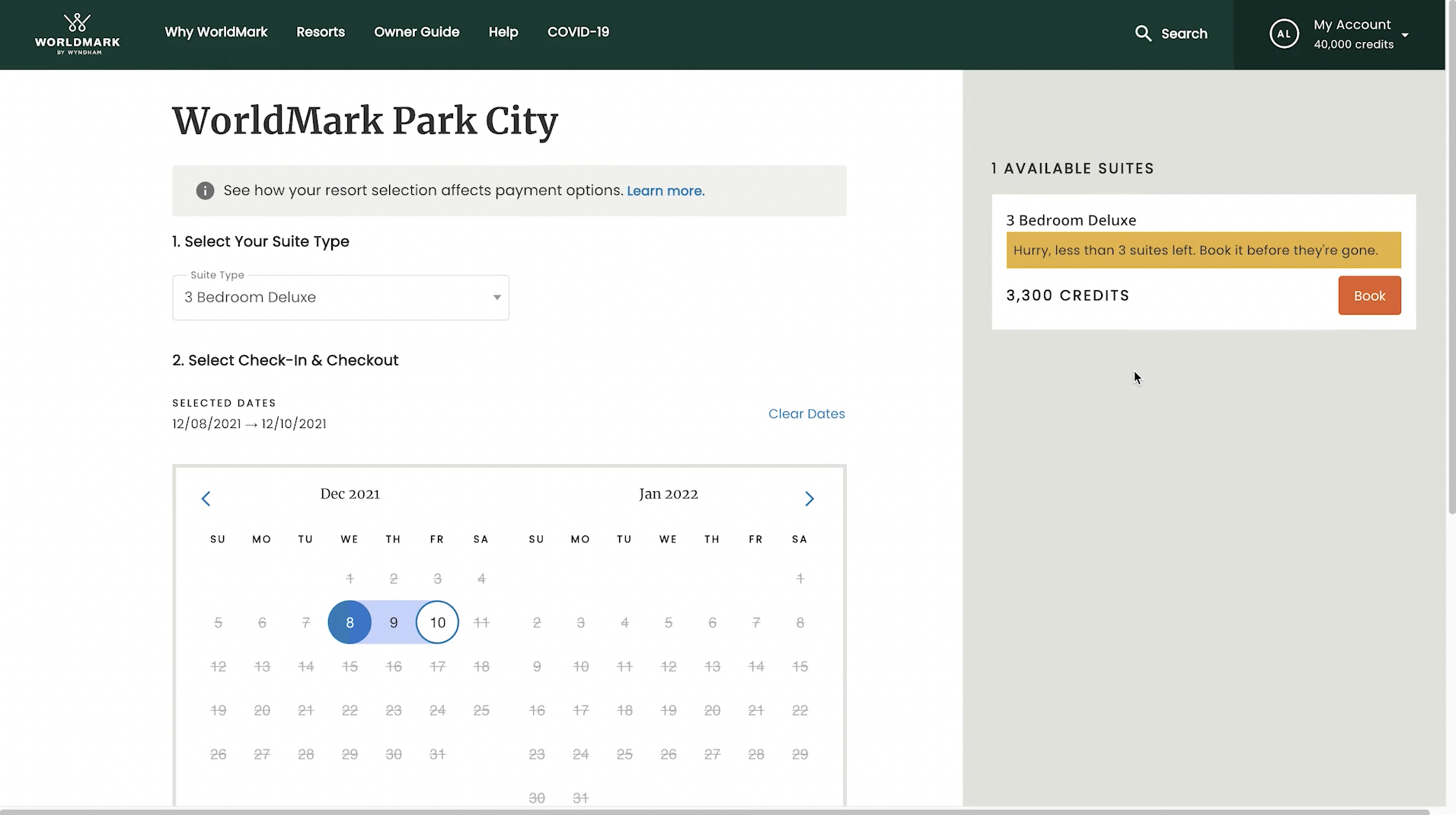Click '2. Select Check-In & Checkout' heading
Image resolution: width=1456 pixels, height=815 pixels.
coord(285,360)
